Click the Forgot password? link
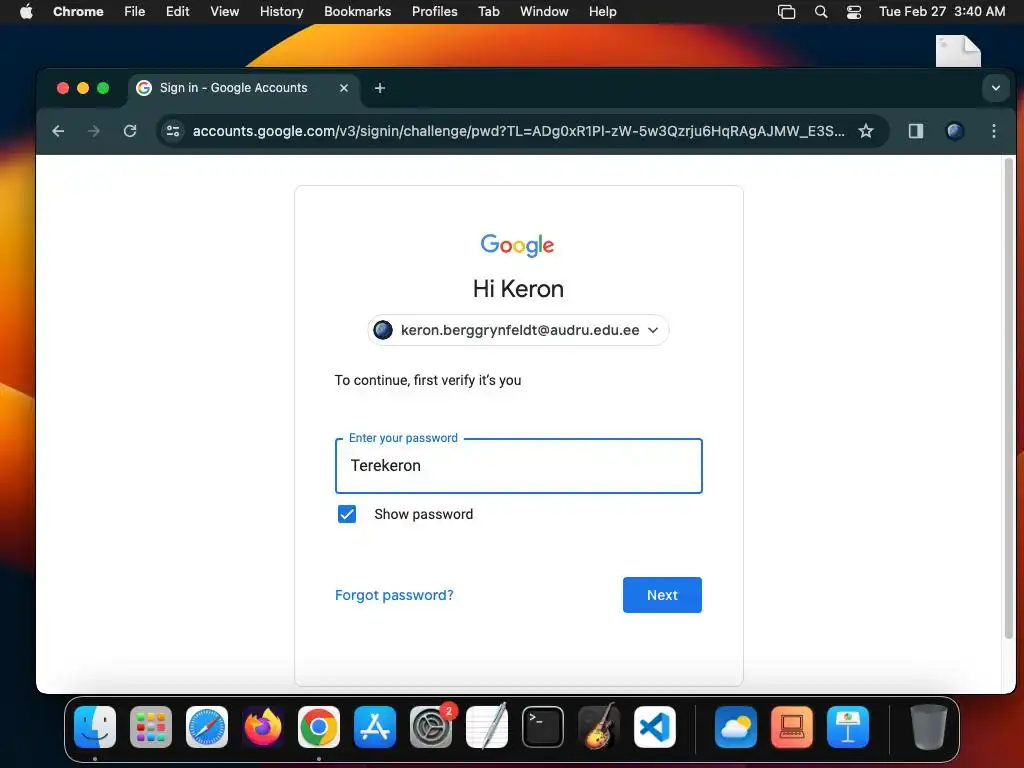 [394, 595]
